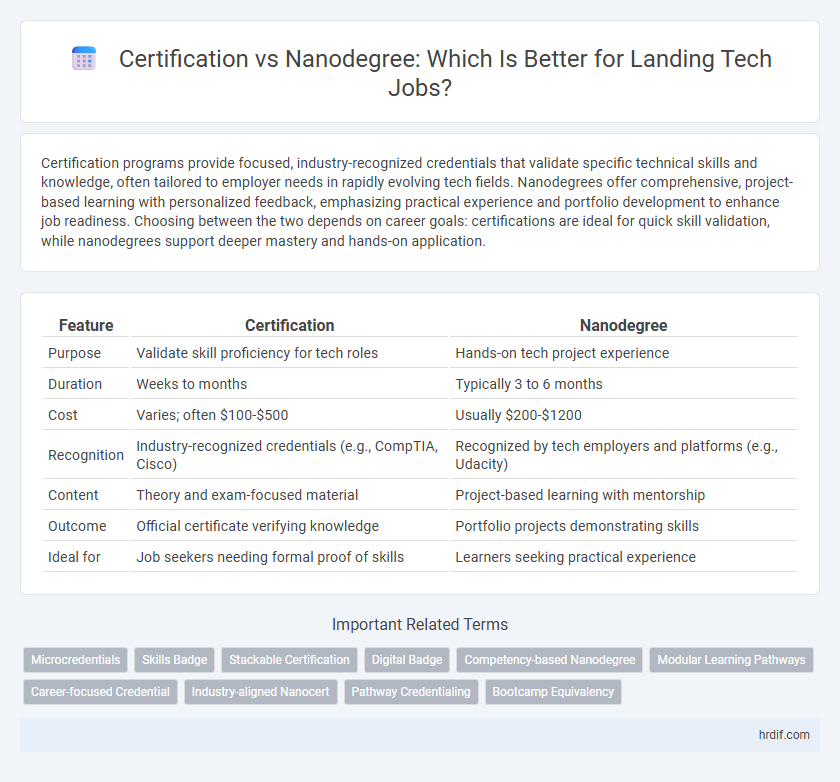Open the Skills Badge tag
The width and height of the screenshot is (840, 782).
(175, 660)
